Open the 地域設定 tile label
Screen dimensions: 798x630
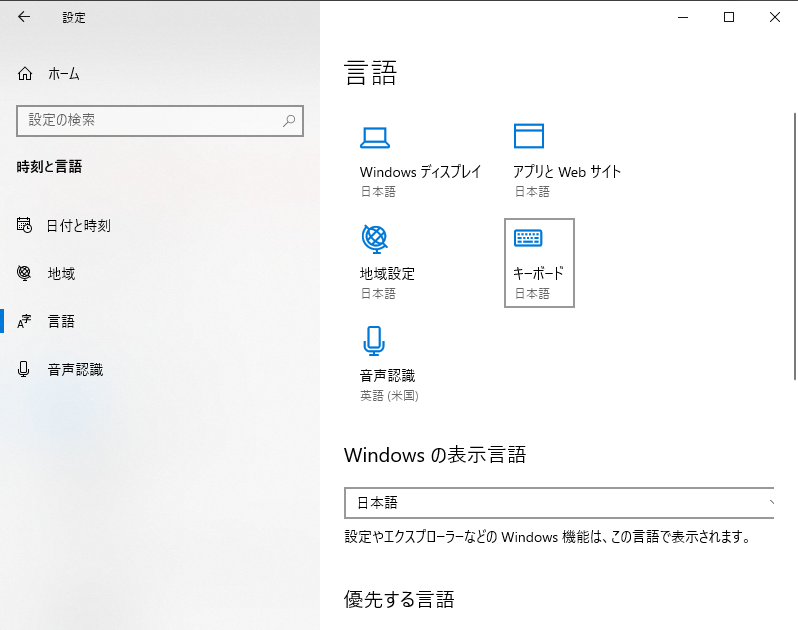[387, 274]
